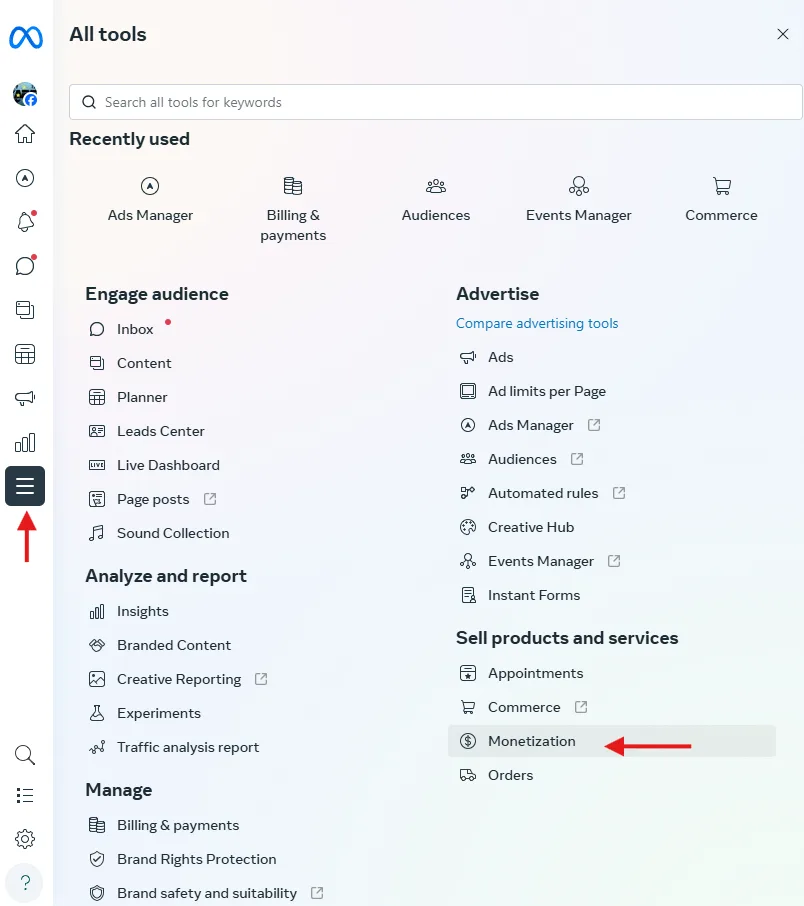Open Insights bar chart icon in sidebar

pyautogui.click(x=25, y=442)
